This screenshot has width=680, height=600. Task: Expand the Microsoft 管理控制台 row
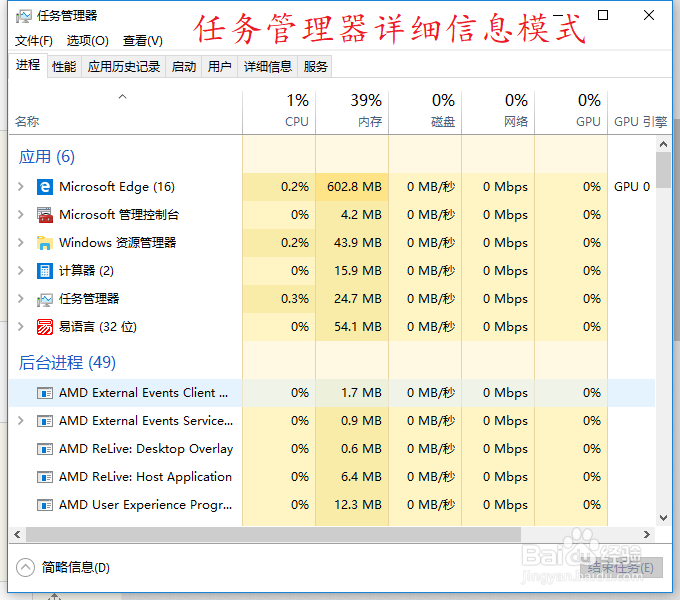point(20,215)
